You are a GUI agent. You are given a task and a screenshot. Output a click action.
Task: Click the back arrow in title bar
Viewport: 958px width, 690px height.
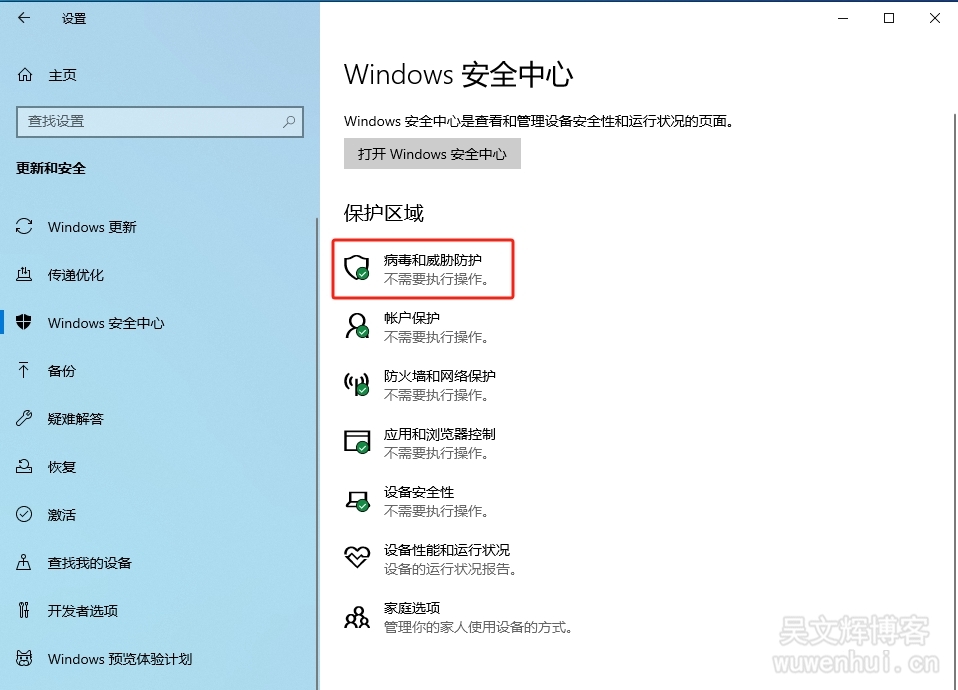pos(24,18)
